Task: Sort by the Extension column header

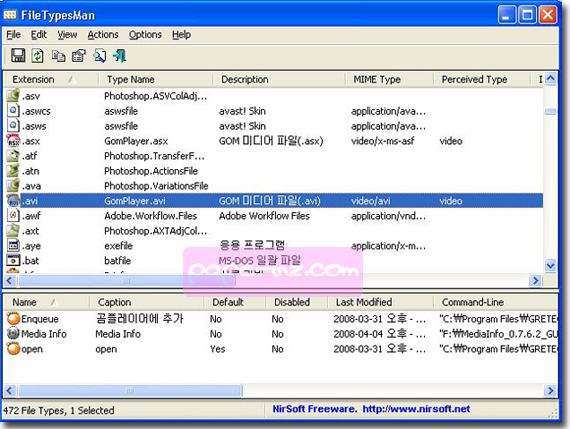Action: click(51, 79)
